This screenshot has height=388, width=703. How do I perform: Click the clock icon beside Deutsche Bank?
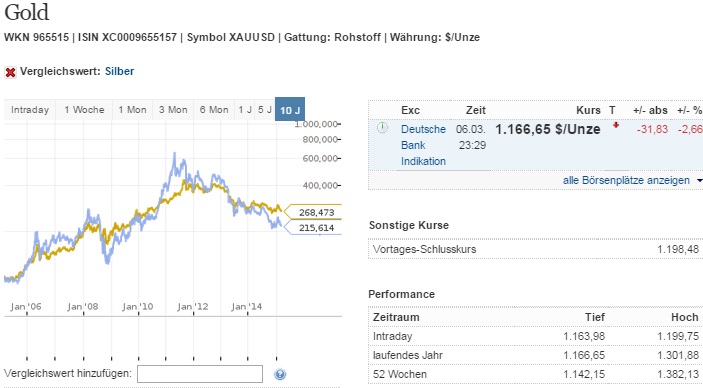(382, 128)
